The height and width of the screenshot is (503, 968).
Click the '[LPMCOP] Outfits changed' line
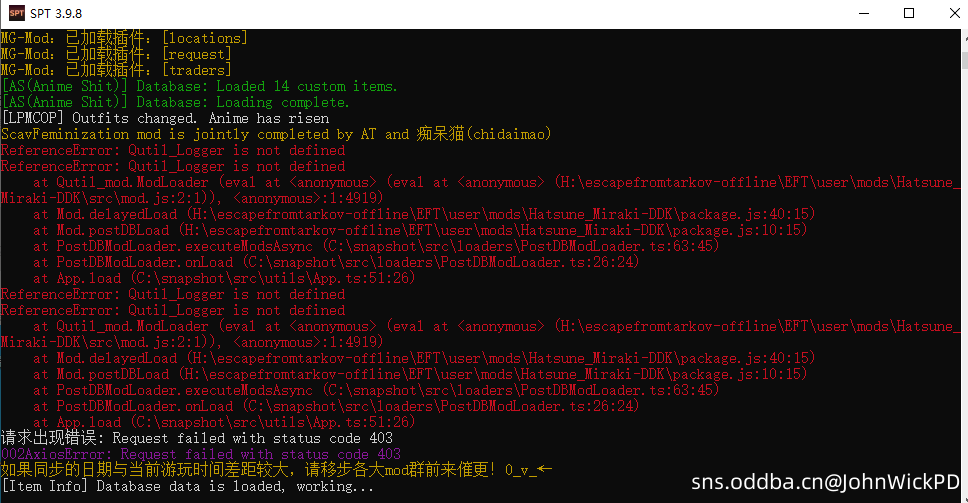pos(165,118)
